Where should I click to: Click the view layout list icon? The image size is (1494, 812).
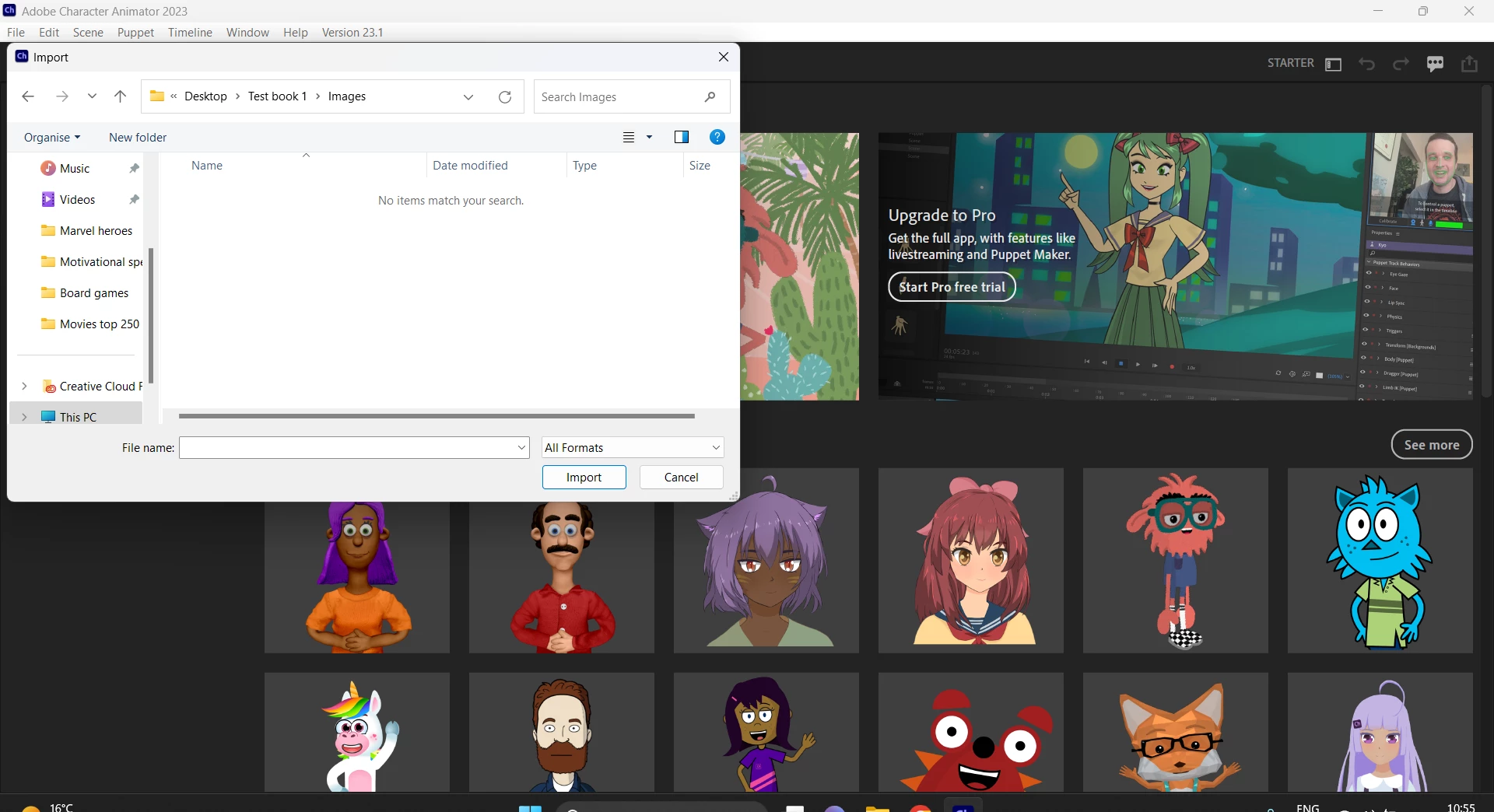629,138
